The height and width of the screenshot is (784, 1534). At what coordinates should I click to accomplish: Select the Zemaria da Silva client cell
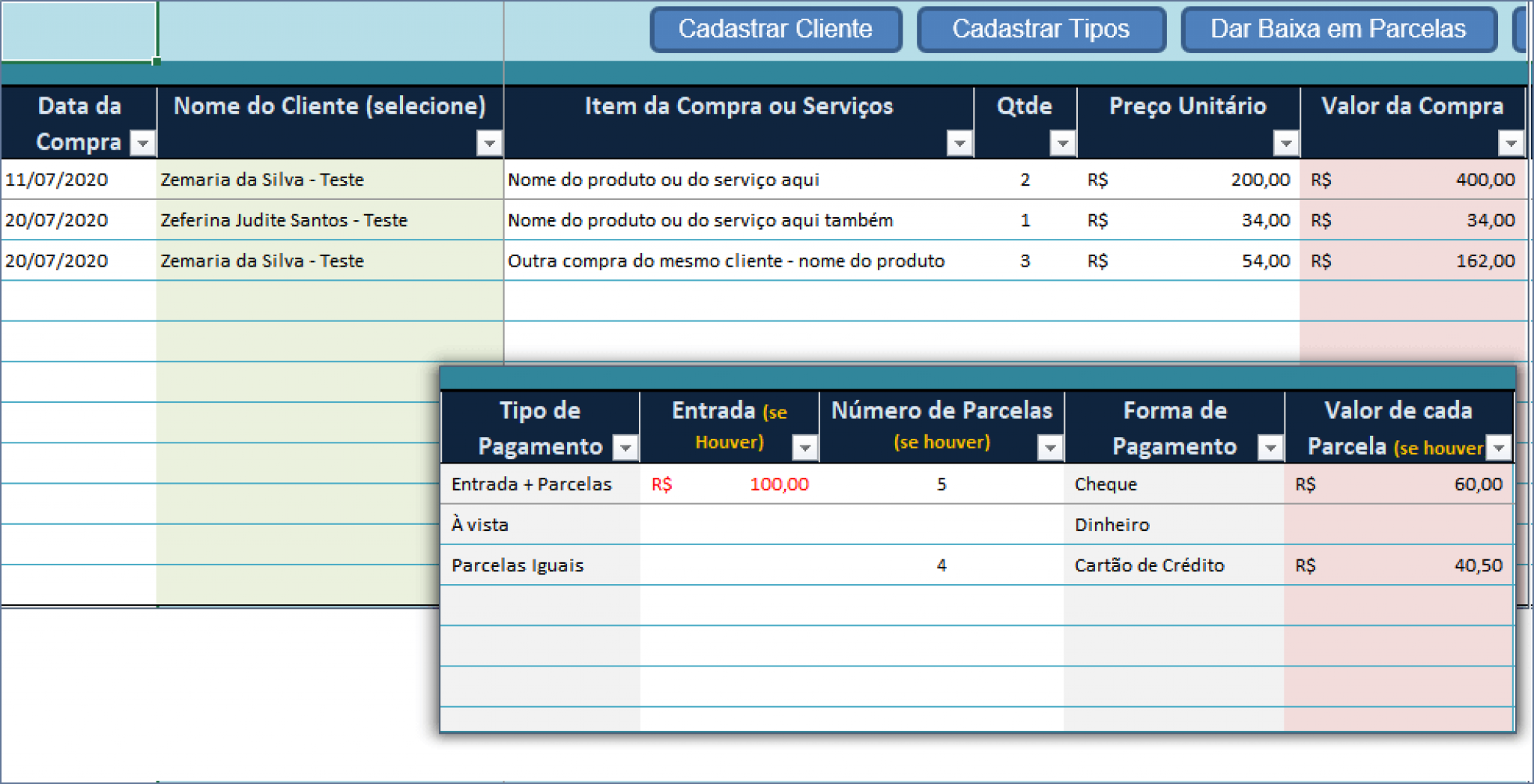(261, 180)
